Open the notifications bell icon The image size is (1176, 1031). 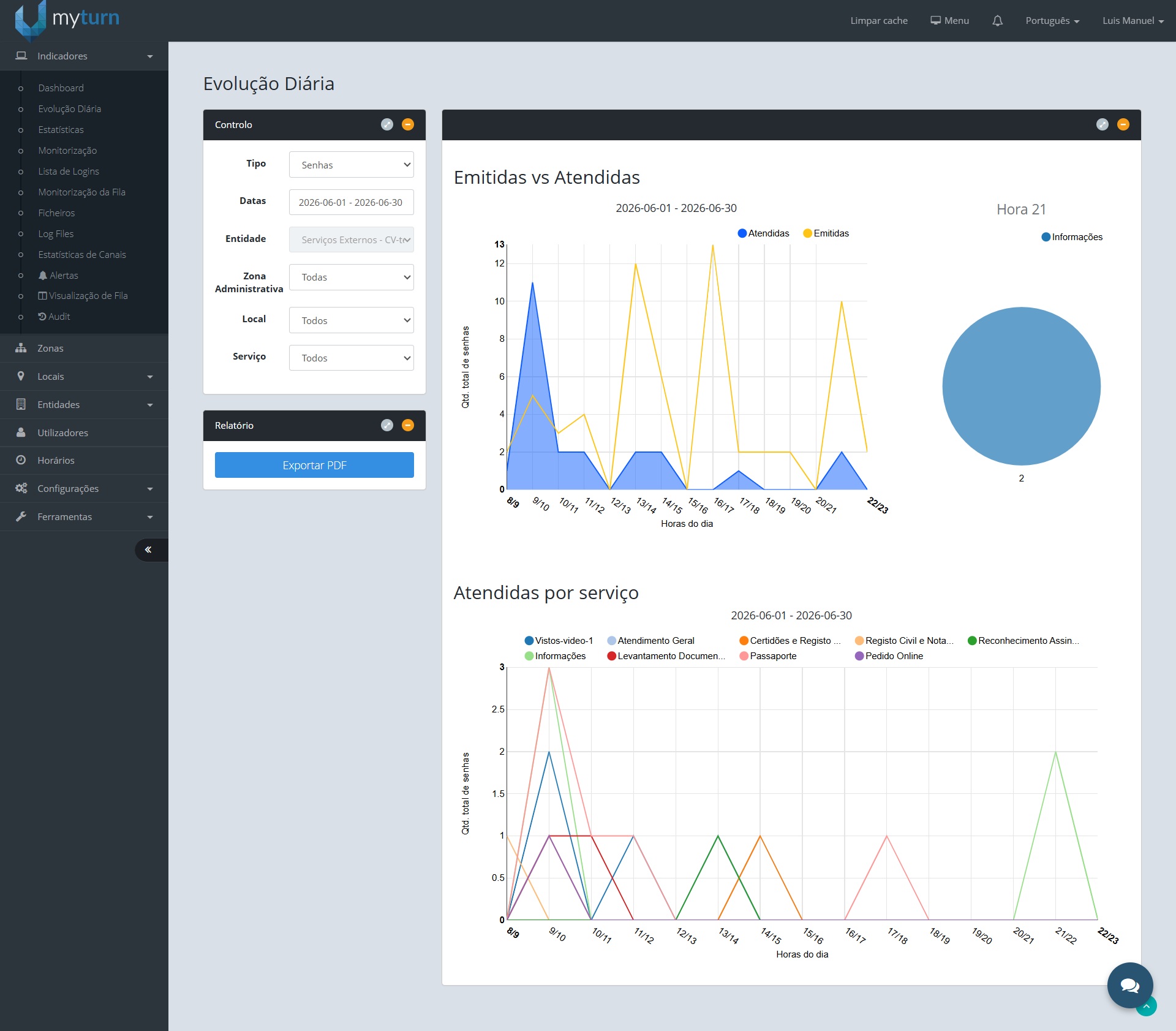997,21
